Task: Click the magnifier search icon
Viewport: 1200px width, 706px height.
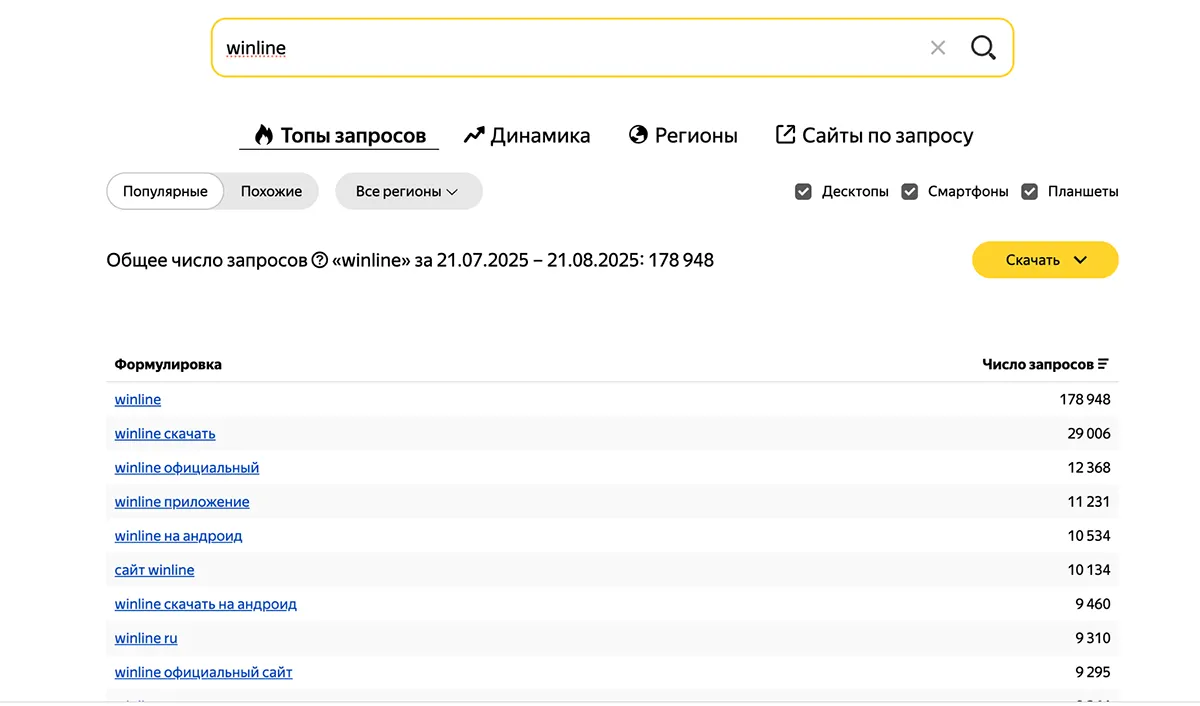Action: click(983, 47)
